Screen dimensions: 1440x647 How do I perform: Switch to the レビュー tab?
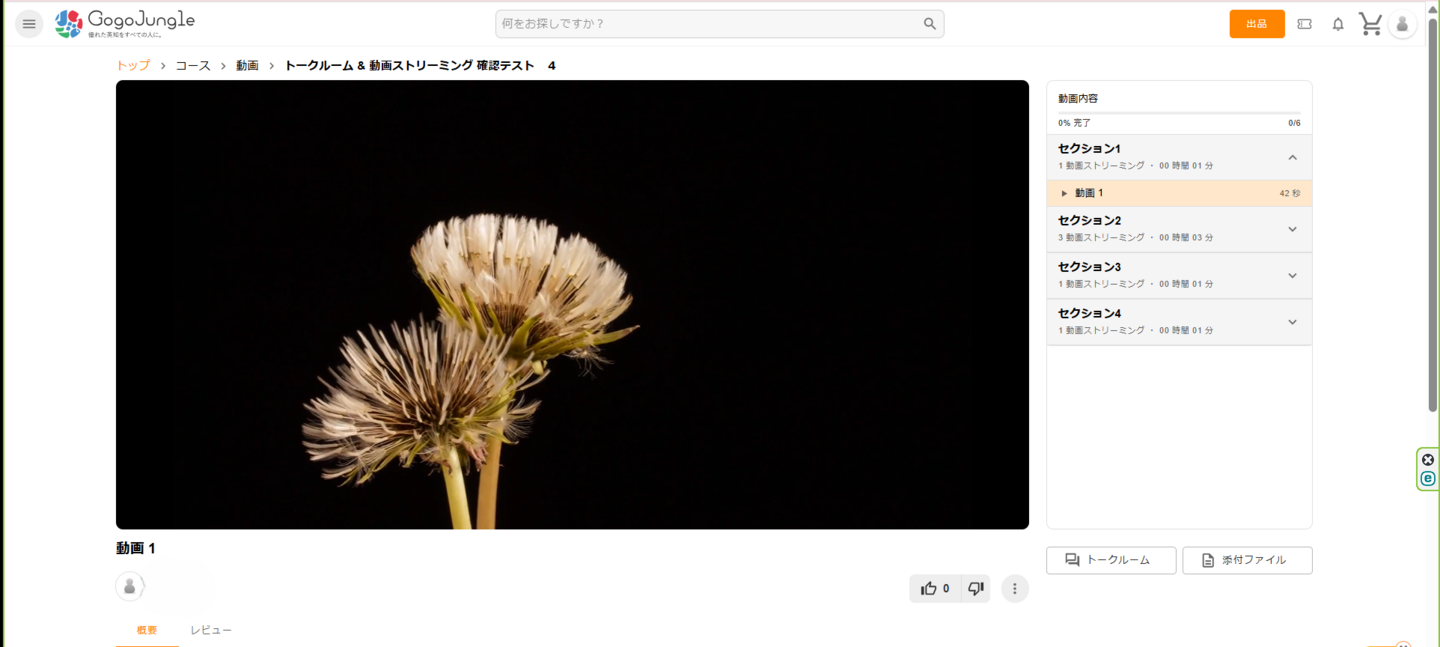211,630
